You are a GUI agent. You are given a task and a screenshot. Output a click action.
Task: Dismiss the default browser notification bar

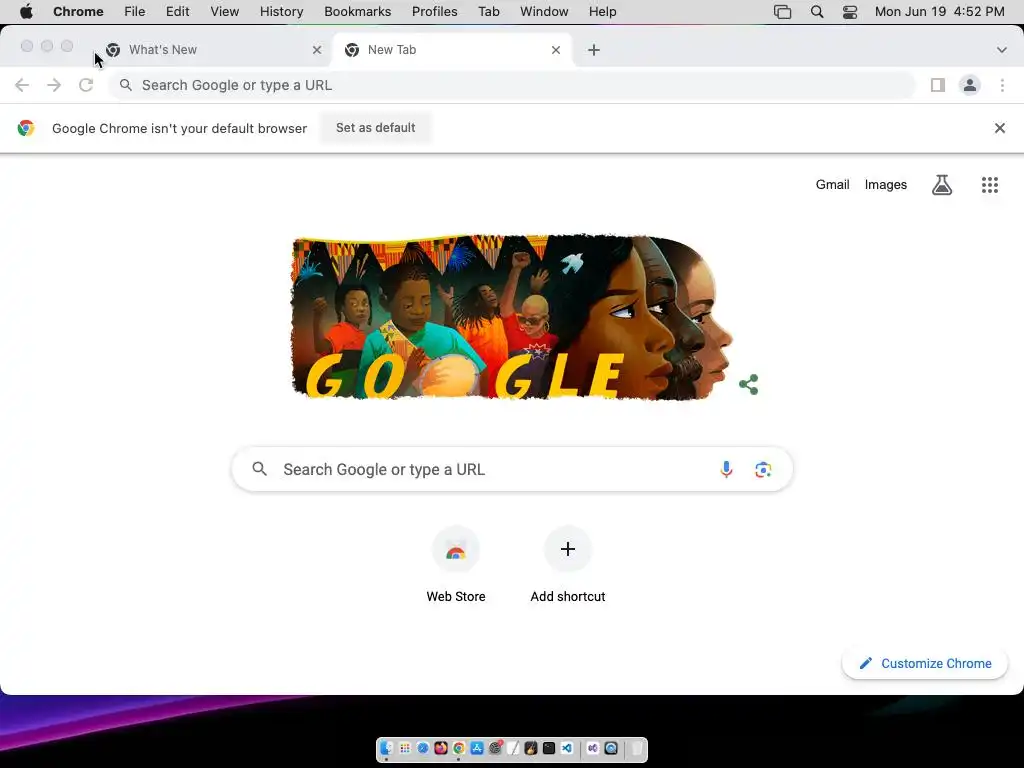[1000, 128]
